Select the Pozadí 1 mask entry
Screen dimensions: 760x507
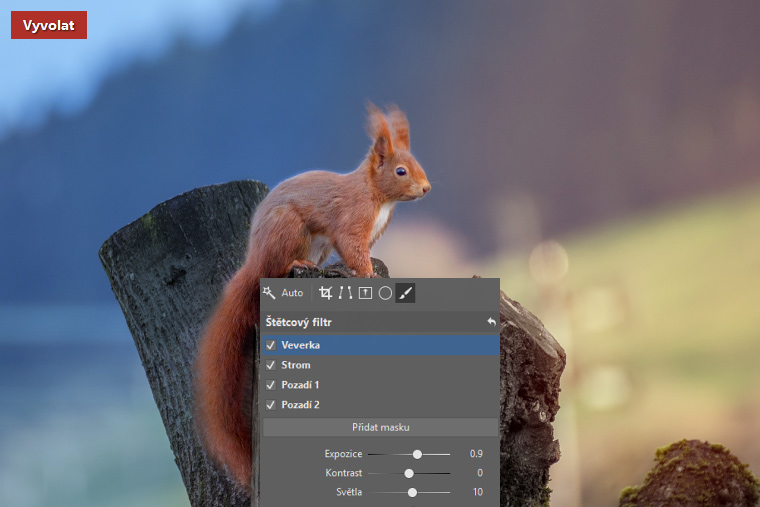(x=300, y=385)
